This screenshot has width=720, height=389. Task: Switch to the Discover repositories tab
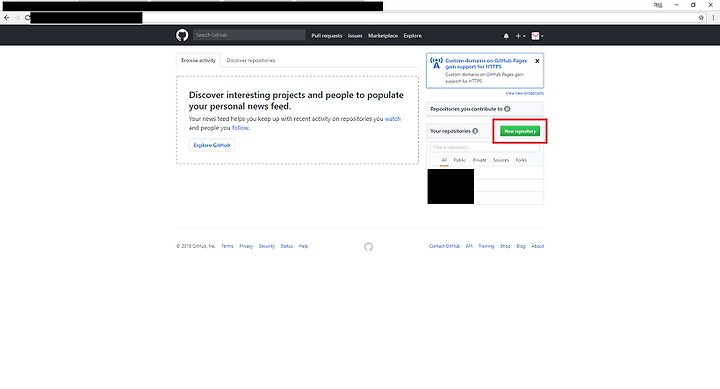[x=251, y=60]
